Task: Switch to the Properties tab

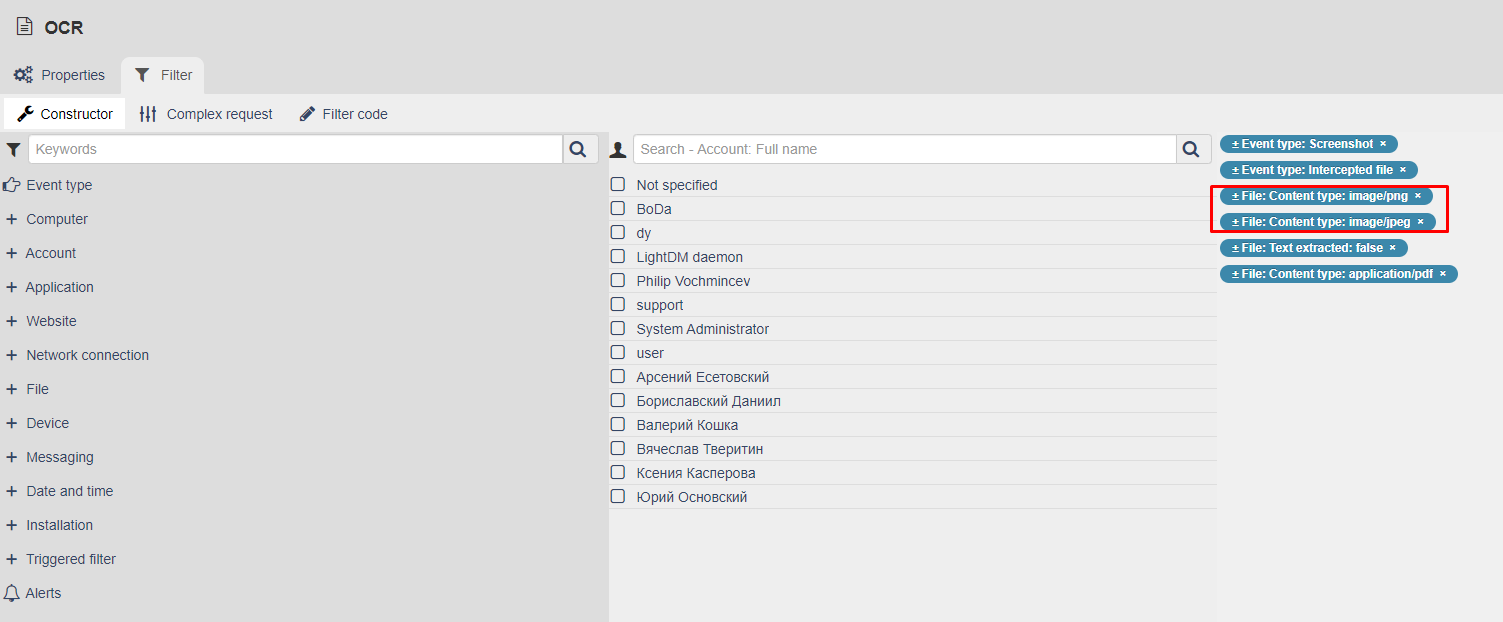Action: pos(60,75)
